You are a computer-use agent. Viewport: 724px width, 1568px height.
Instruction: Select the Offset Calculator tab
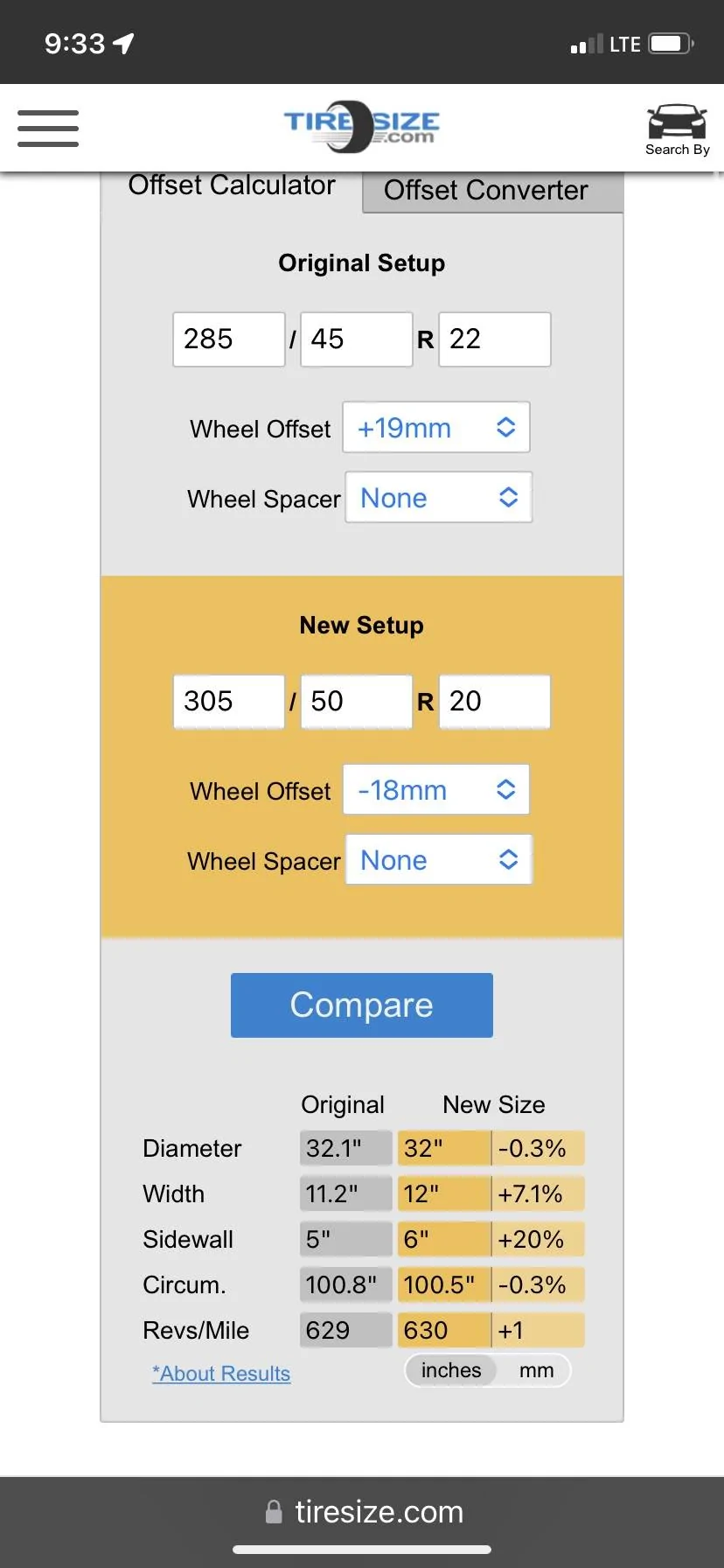coord(232,186)
